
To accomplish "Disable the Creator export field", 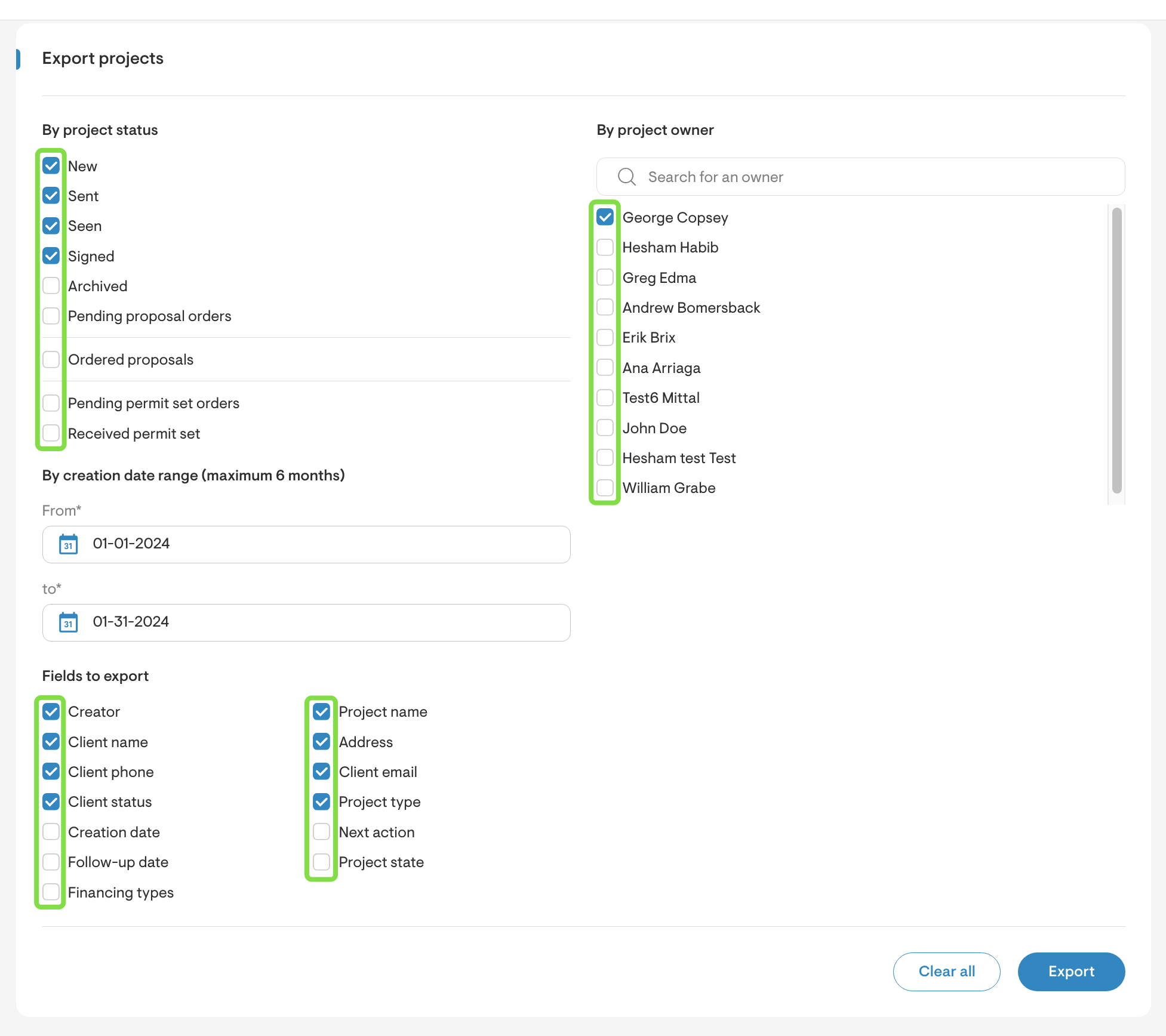I will (51, 711).
